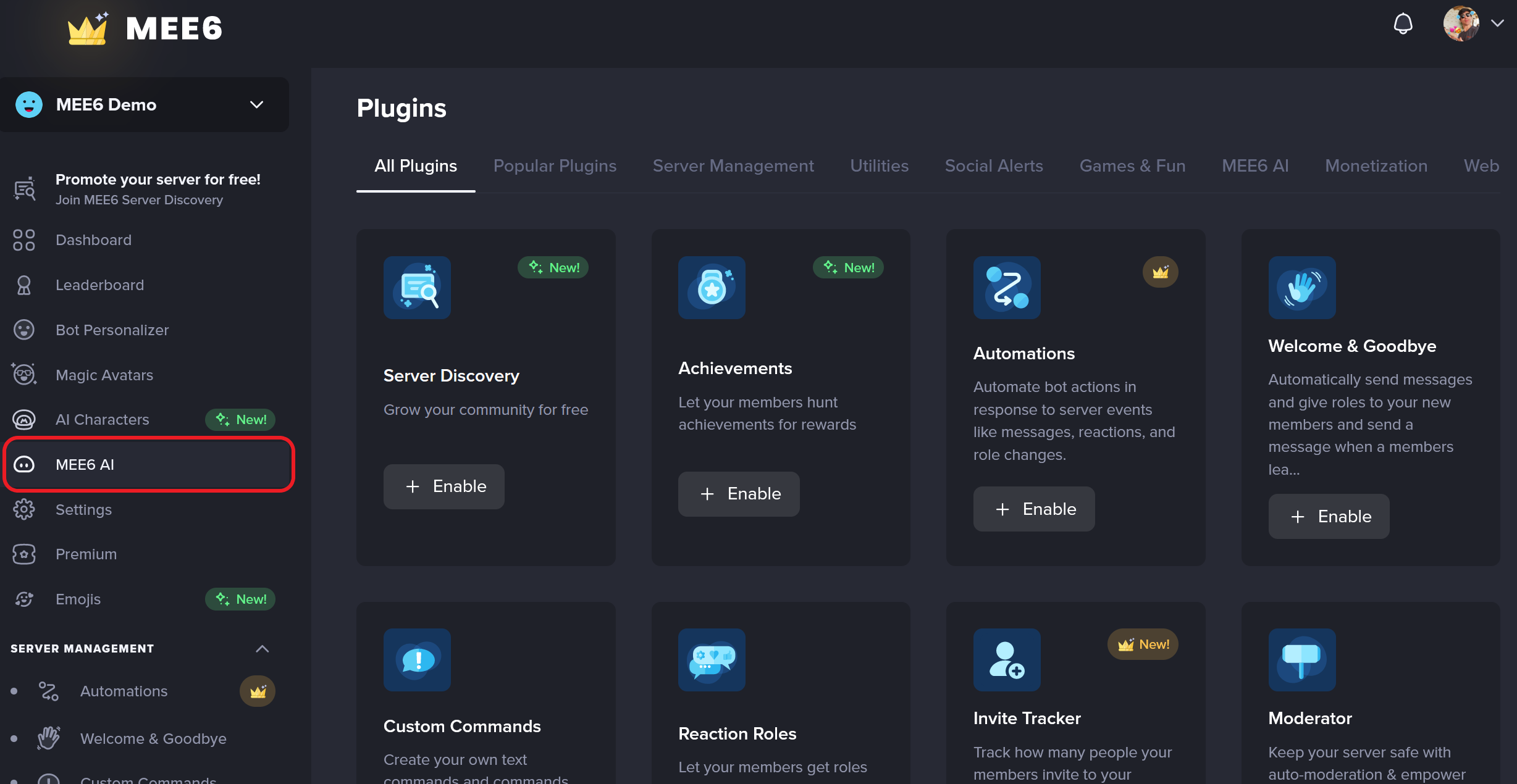This screenshot has width=1517, height=784.
Task: Click the Magic Avatars icon
Action: coord(23,374)
